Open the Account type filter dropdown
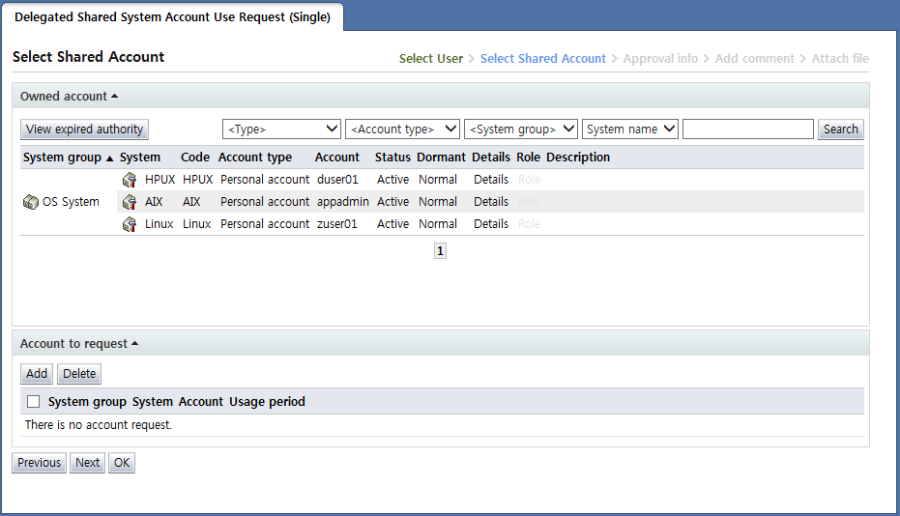900x516 pixels. click(x=402, y=129)
